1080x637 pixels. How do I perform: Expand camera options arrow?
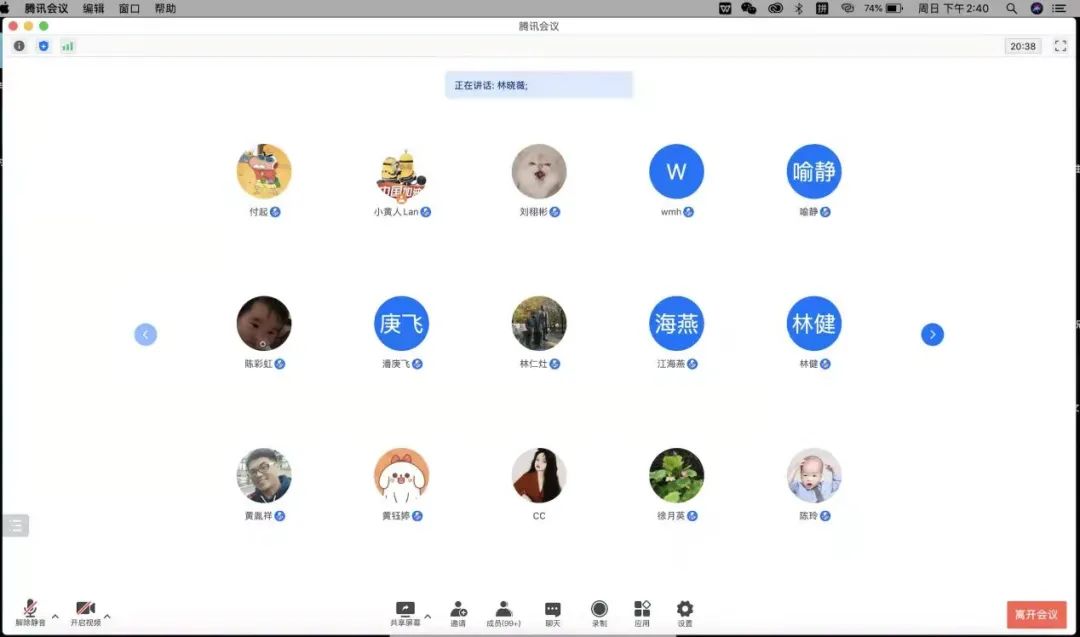point(107,616)
